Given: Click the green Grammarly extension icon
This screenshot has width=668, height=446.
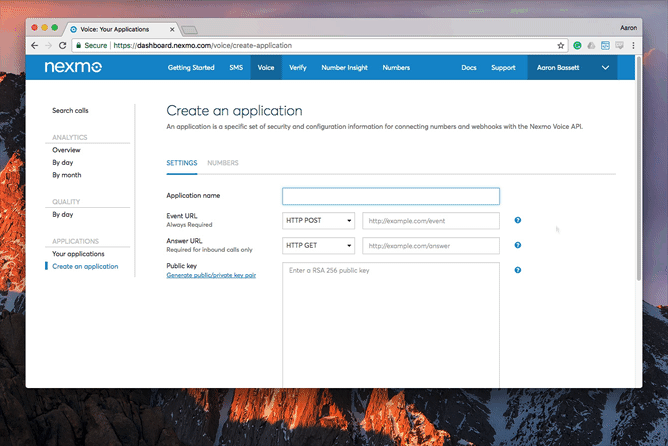Looking at the screenshot, I should (577, 46).
